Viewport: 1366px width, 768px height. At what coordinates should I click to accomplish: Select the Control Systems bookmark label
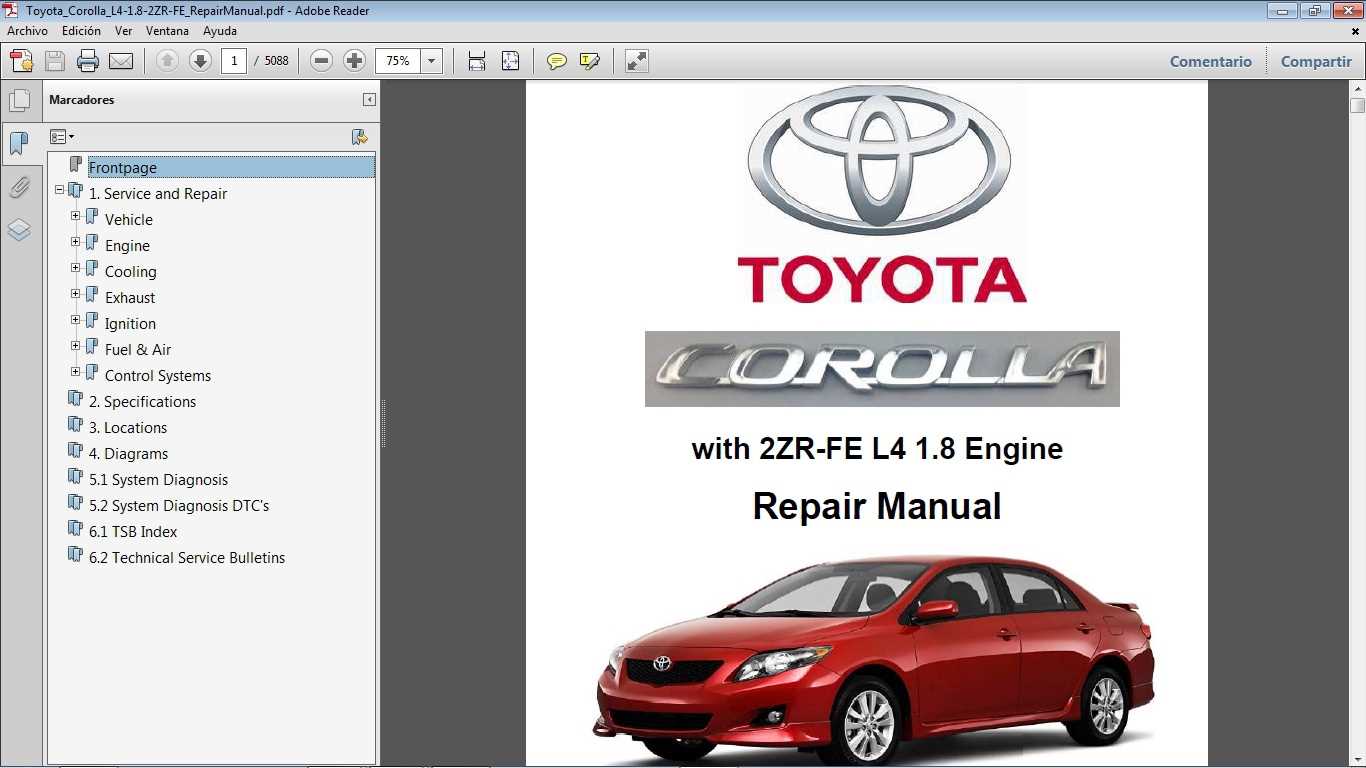pyautogui.click(x=158, y=376)
